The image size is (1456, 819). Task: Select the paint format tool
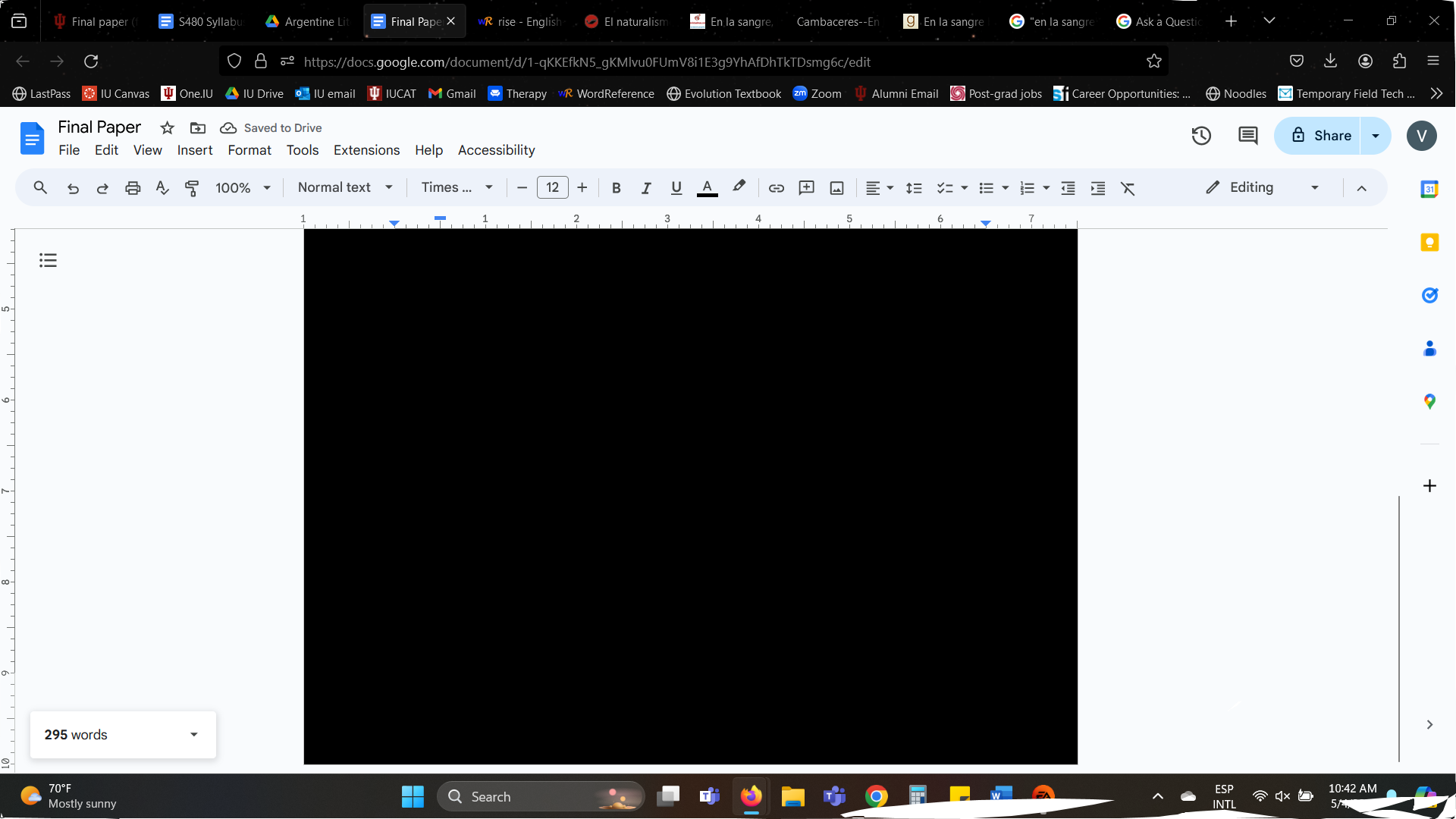pyautogui.click(x=192, y=188)
